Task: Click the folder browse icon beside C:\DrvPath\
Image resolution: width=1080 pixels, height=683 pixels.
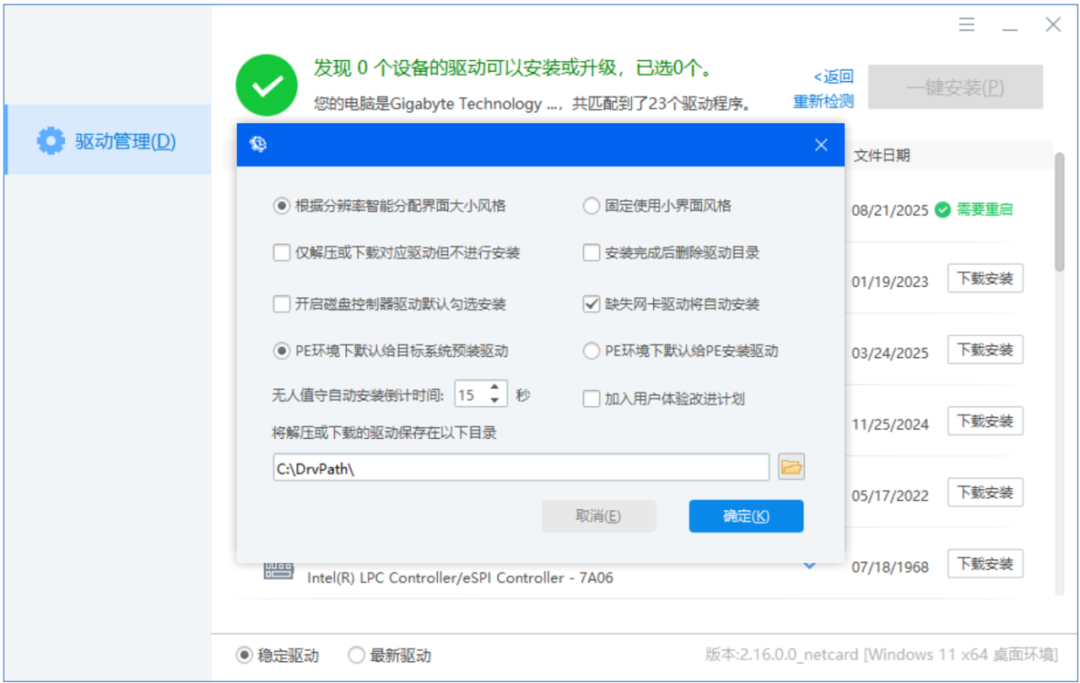Action: [x=791, y=467]
